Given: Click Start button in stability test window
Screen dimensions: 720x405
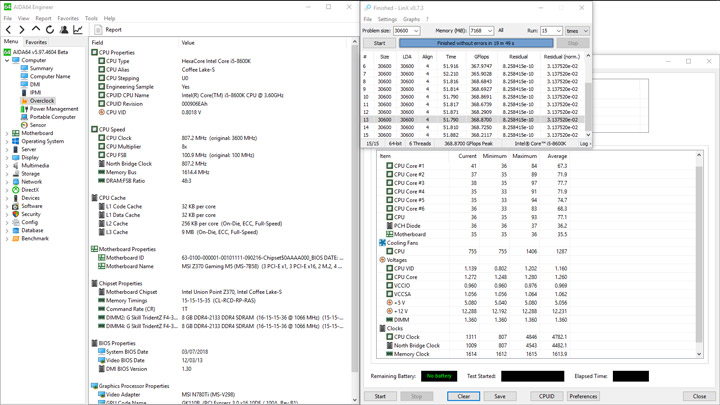Looking at the screenshot, I should point(380,396).
